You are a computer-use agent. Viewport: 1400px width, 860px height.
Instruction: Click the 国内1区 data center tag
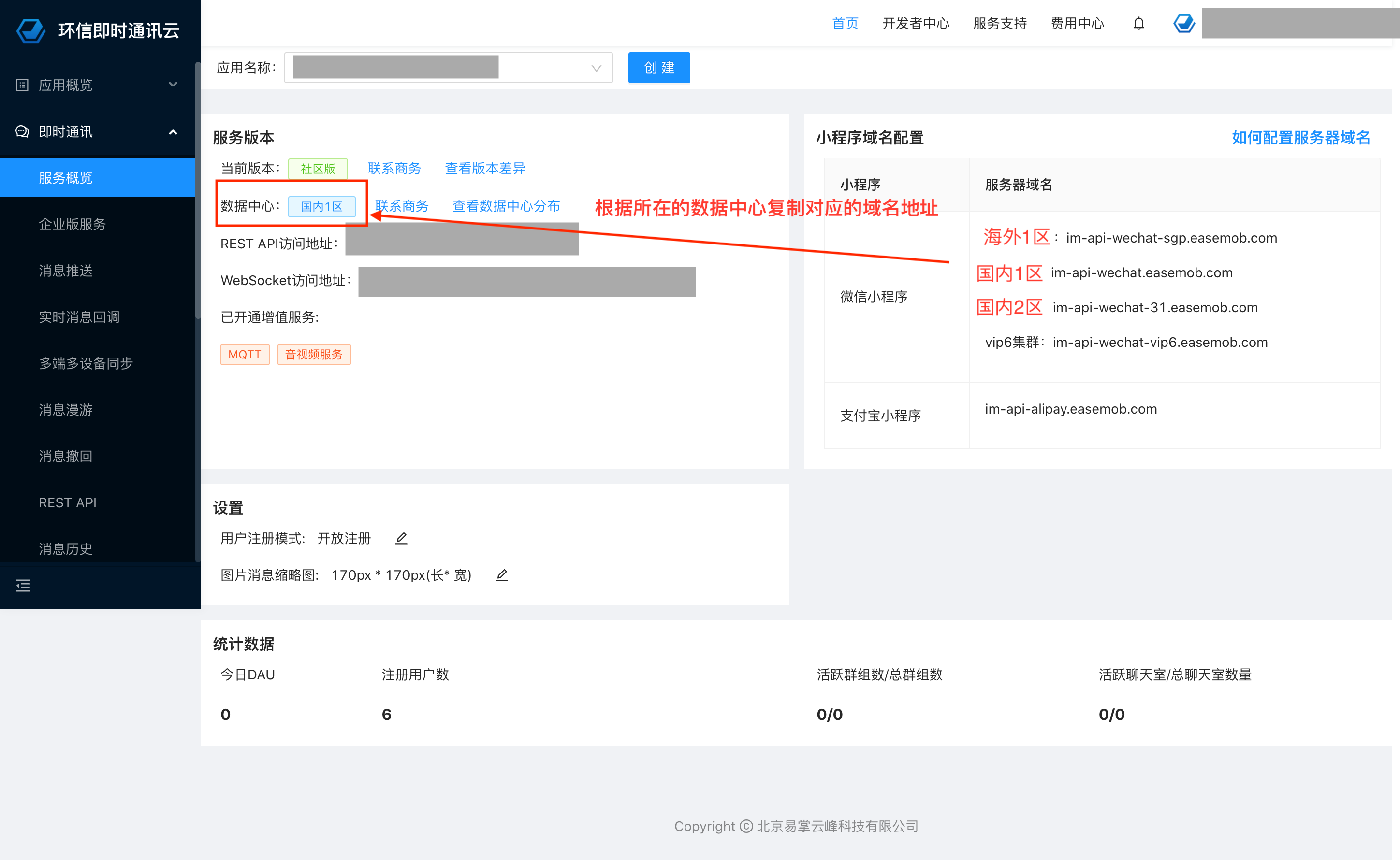[321, 206]
